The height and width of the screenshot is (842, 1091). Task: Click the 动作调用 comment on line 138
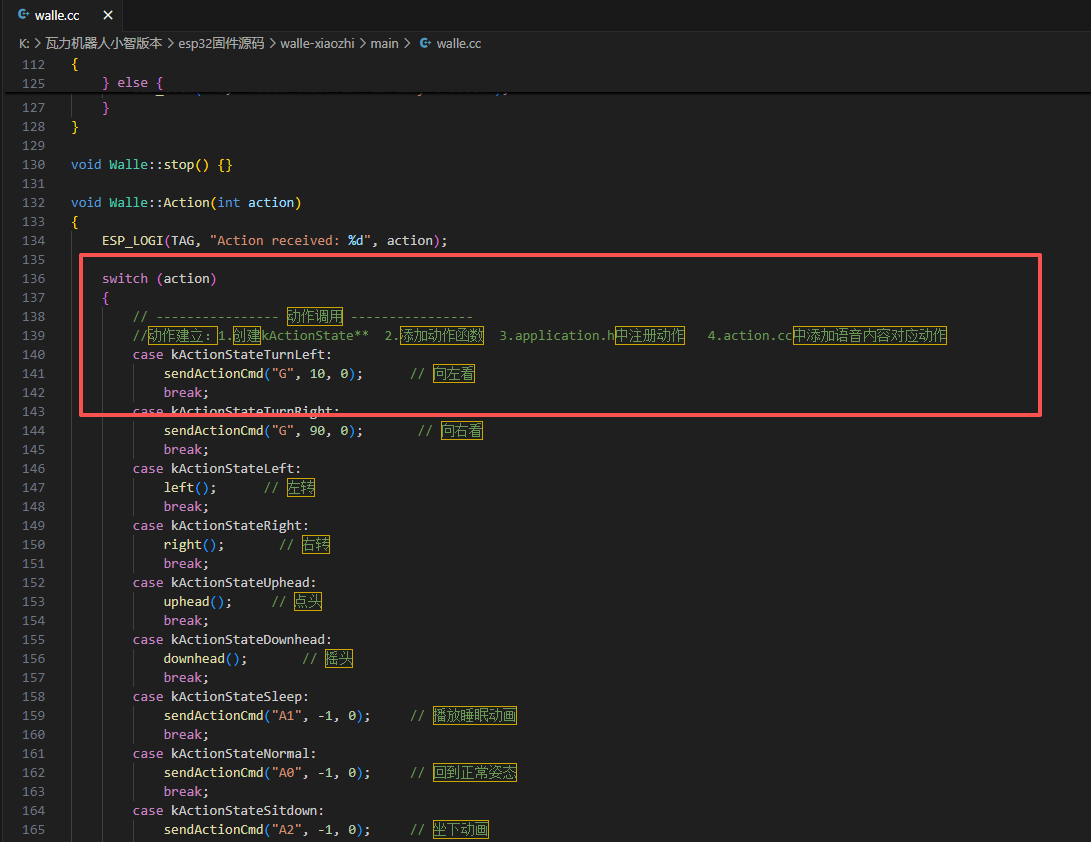[314, 317]
